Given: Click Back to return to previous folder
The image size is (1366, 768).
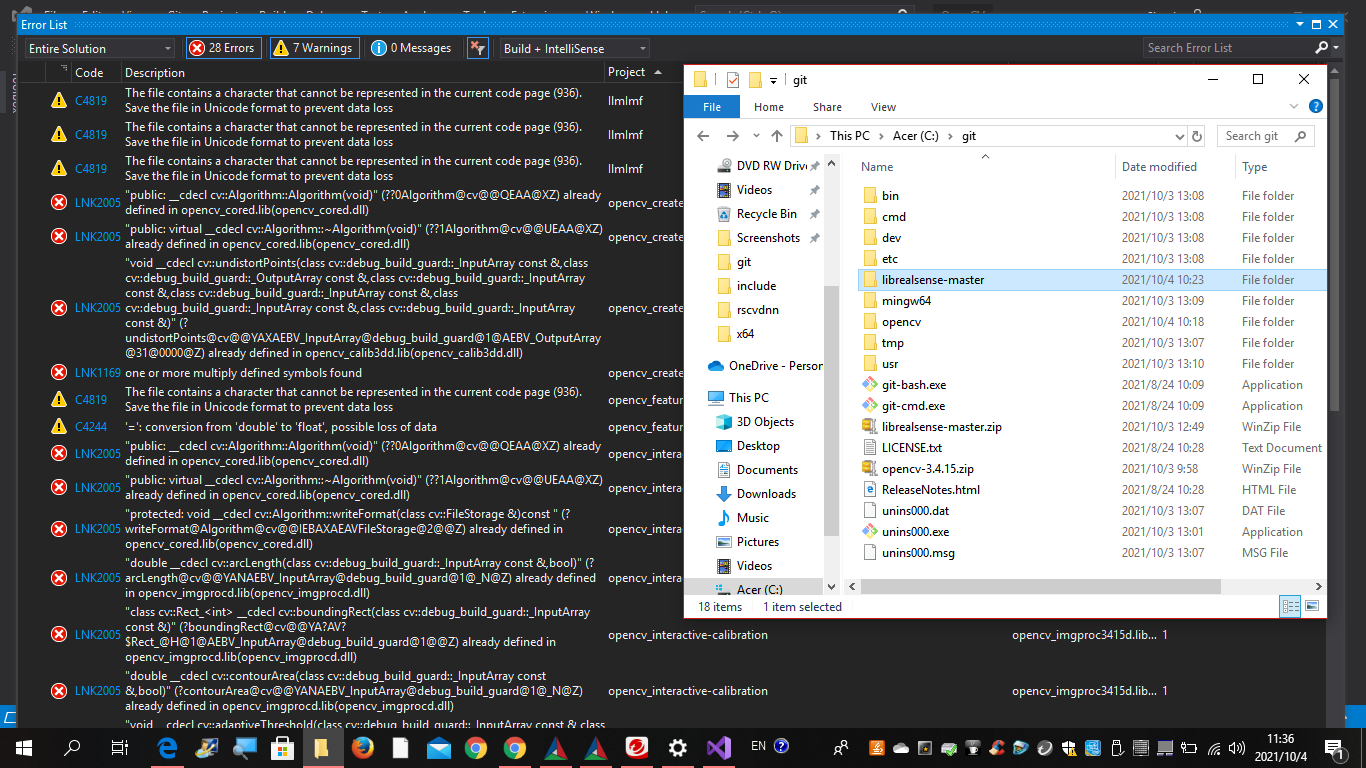Looking at the screenshot, I should 703,135.
